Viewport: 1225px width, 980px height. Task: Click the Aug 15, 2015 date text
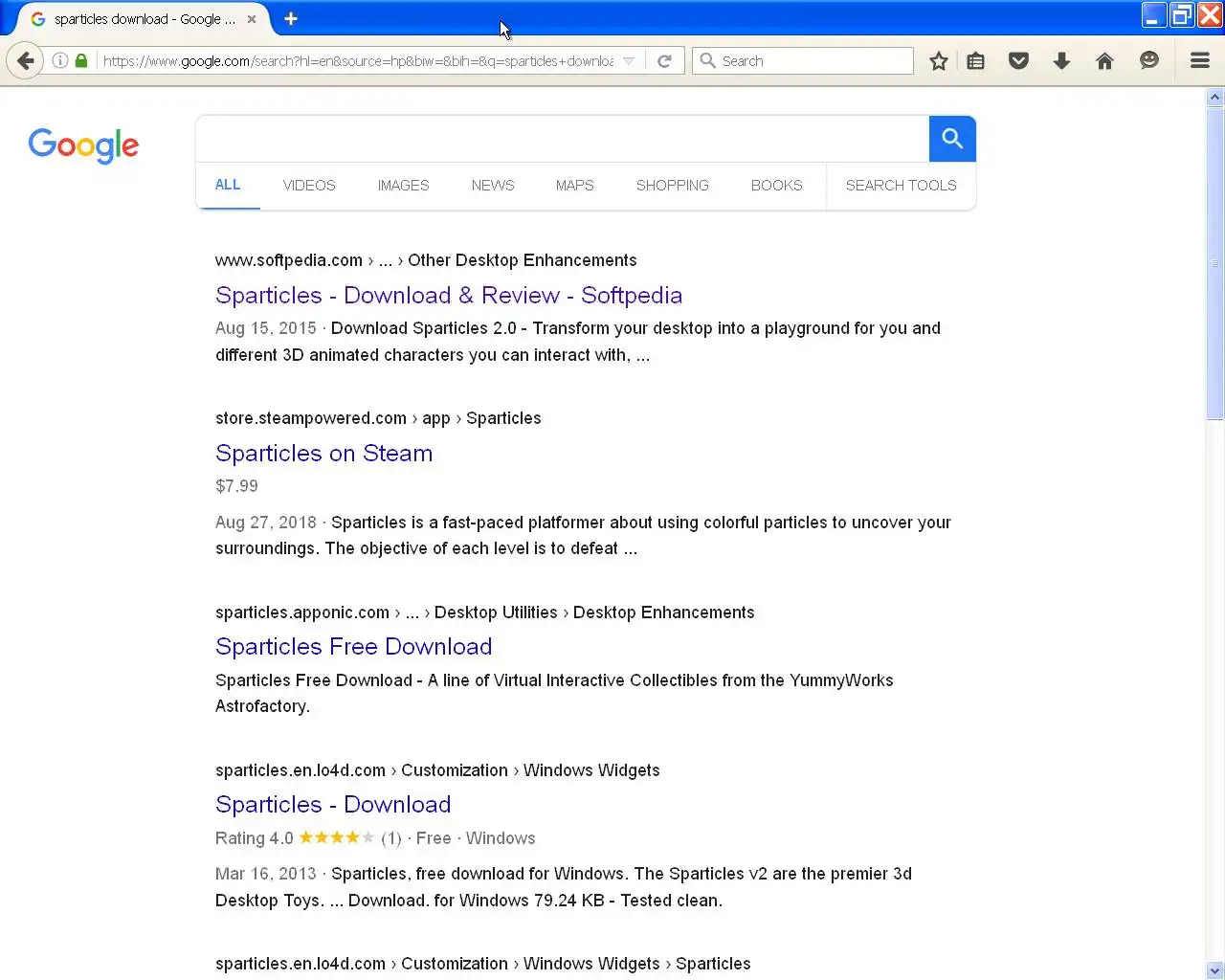click(266, 328)
